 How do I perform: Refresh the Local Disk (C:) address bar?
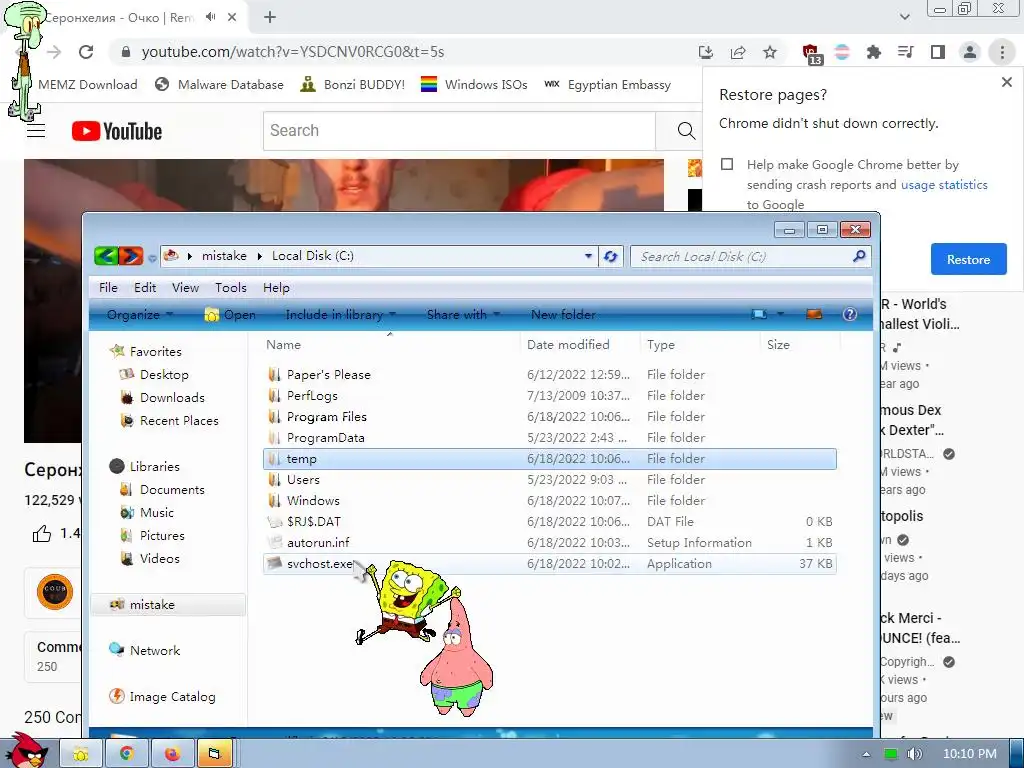(611, 257)
